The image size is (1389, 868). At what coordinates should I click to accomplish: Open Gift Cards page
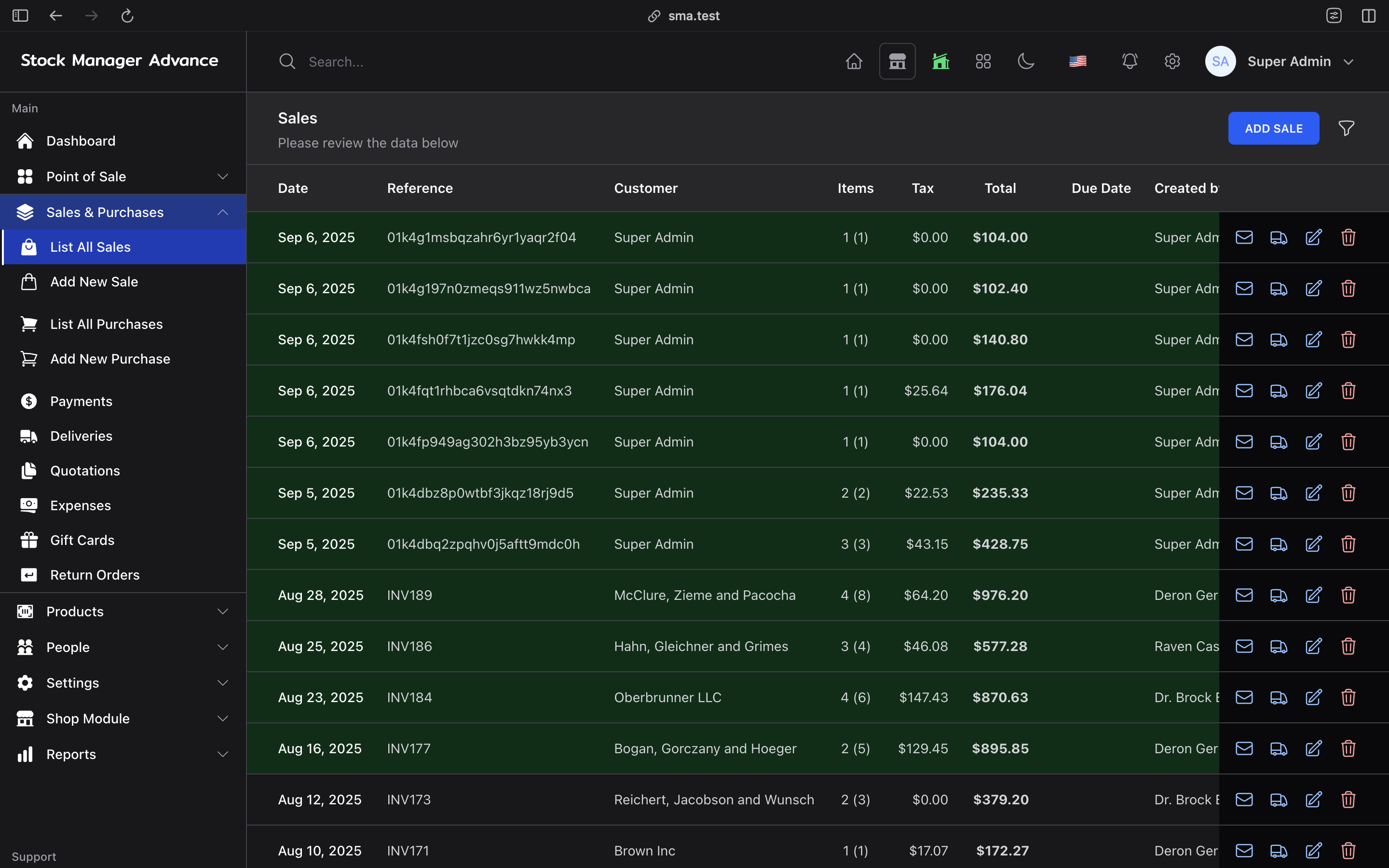click(124, 540)
